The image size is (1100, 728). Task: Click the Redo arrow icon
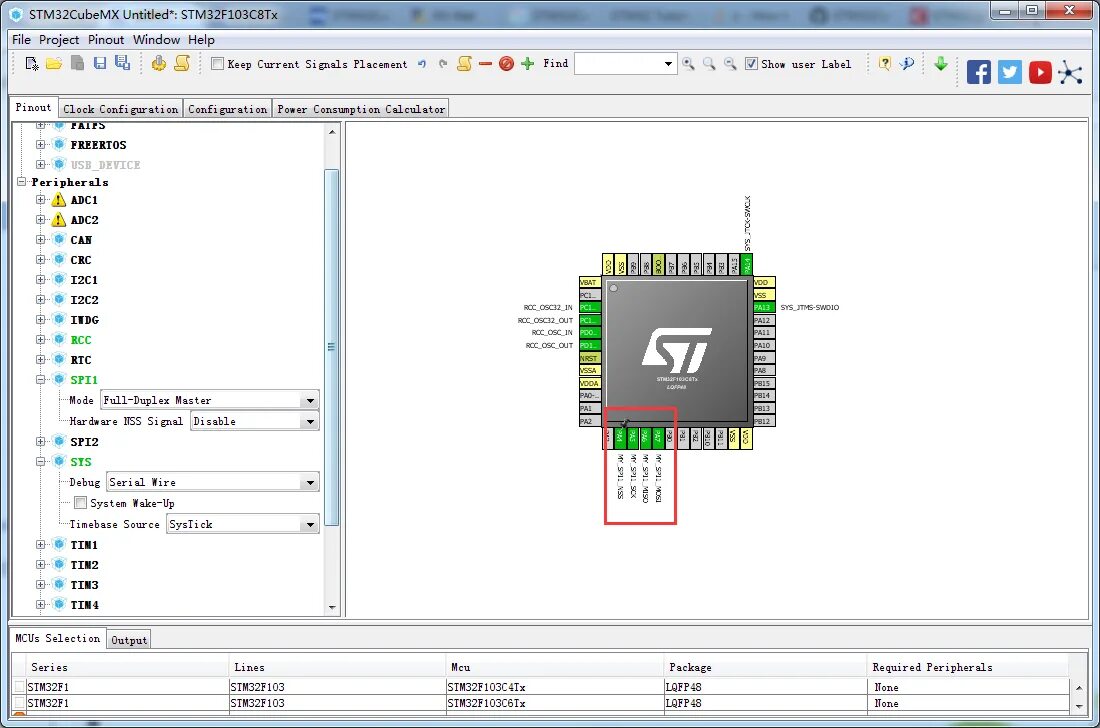443,64
